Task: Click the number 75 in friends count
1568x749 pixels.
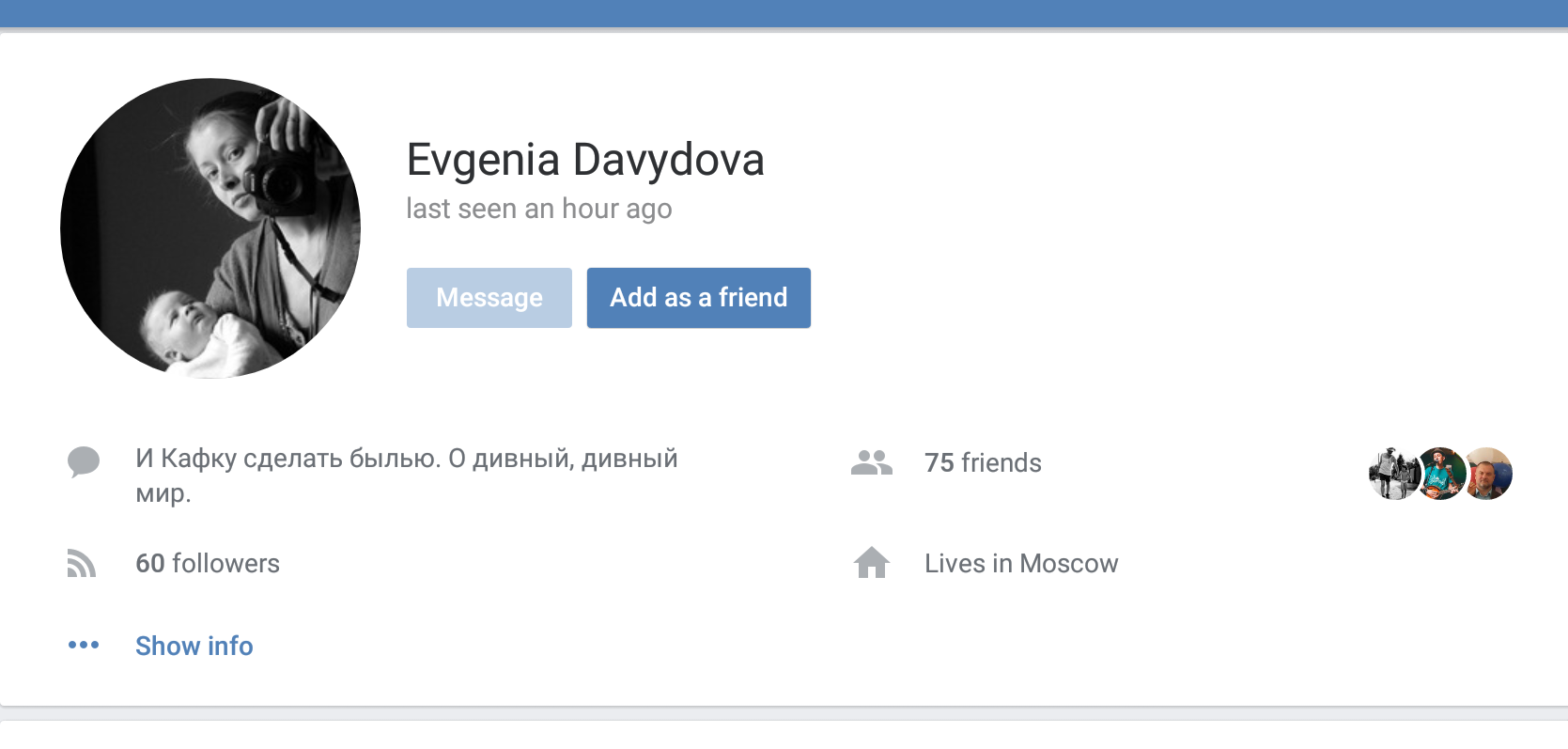Action: click(939, 462)
